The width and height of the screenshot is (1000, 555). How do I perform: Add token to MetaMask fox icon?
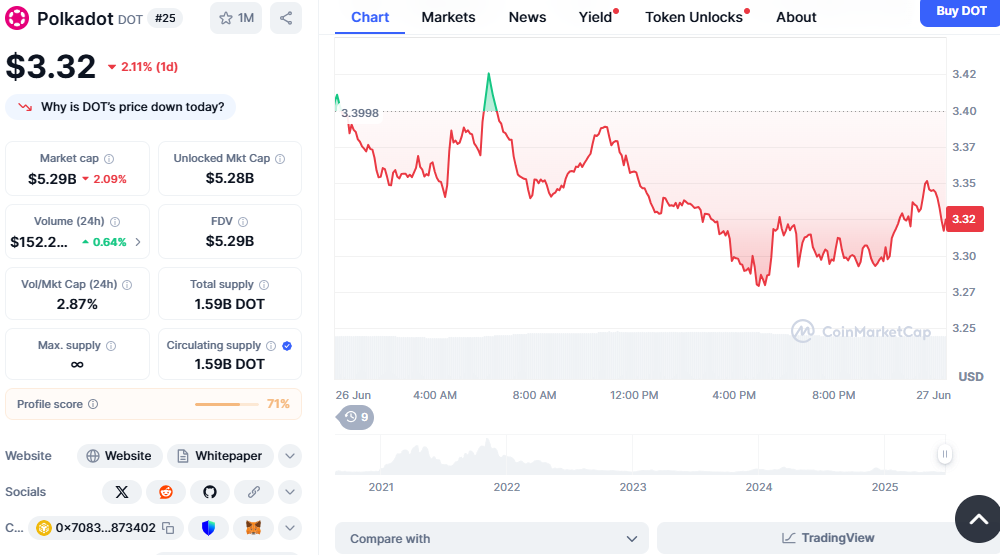[x=253, y=528]
